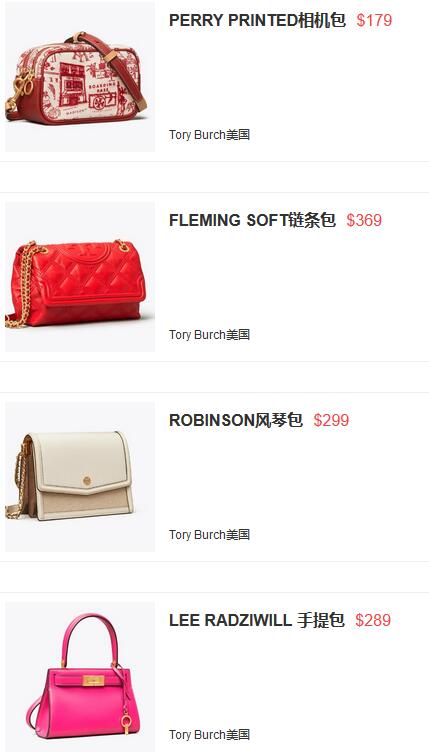Click Tory Burch美国 under Fleming Soft bag

209,335
